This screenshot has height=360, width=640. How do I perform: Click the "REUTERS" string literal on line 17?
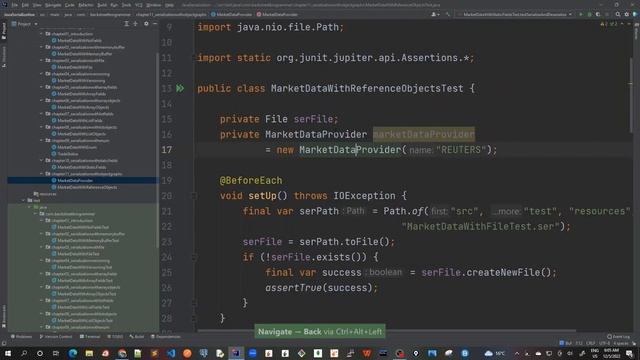tap(461, 150)
